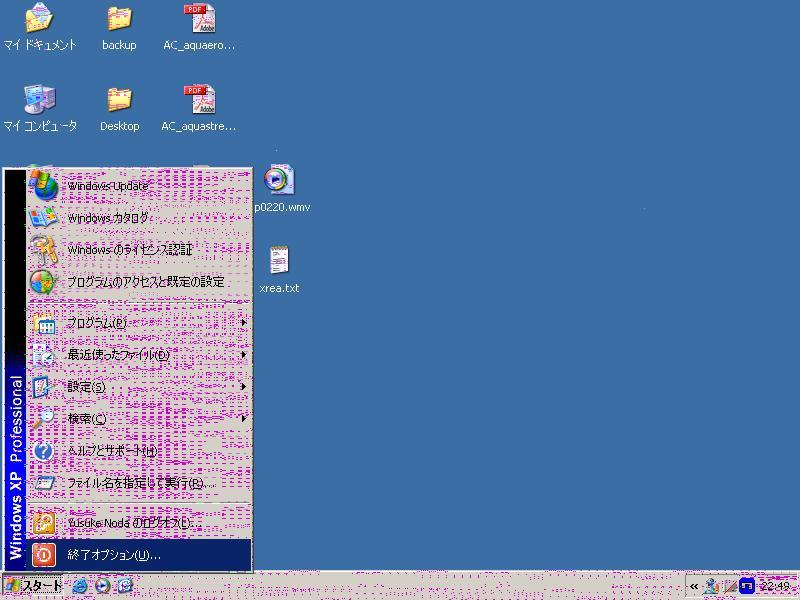Click the crossed-out tray icon

(730, 586)
